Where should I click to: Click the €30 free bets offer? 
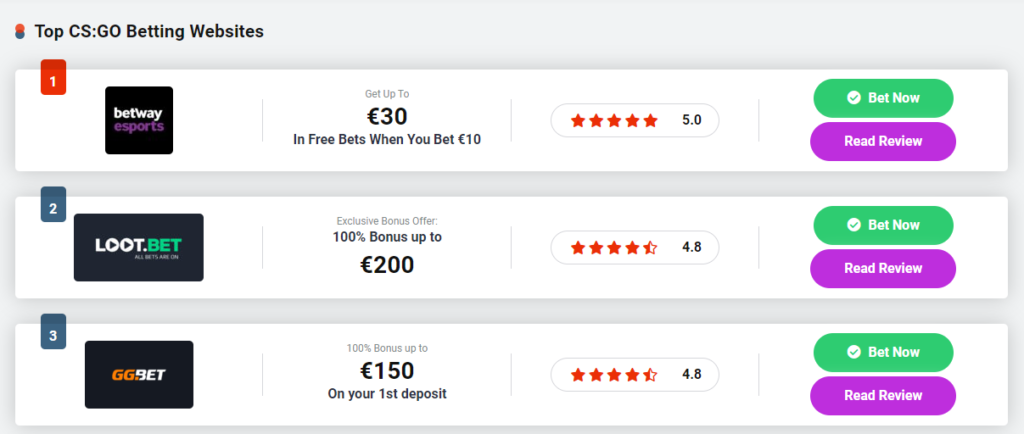click(387, 118)
